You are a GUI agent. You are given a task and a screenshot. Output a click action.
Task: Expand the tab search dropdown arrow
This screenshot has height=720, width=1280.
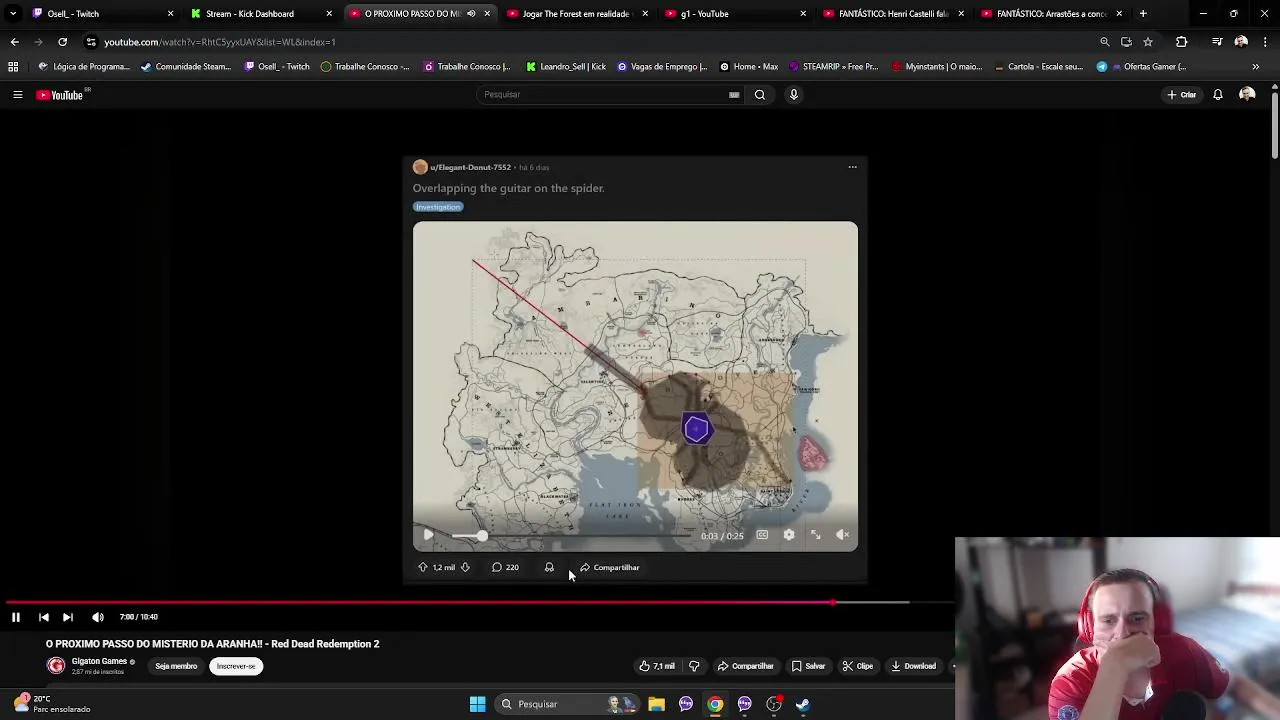(13, 14)
